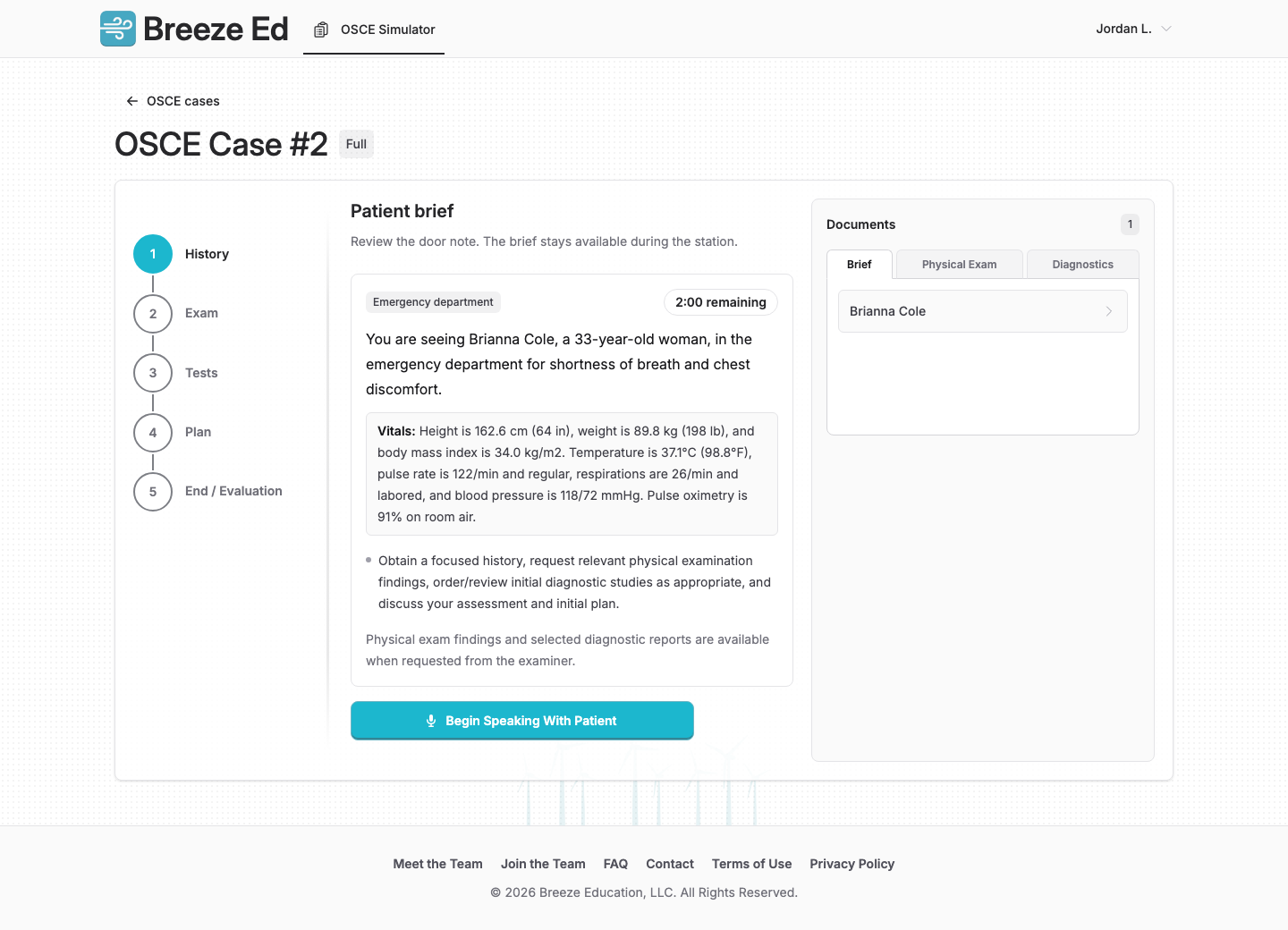The height and width of the screenshot is (930, 1288).
Task: Select the Brief documents tab
Action: coord(860,265)
